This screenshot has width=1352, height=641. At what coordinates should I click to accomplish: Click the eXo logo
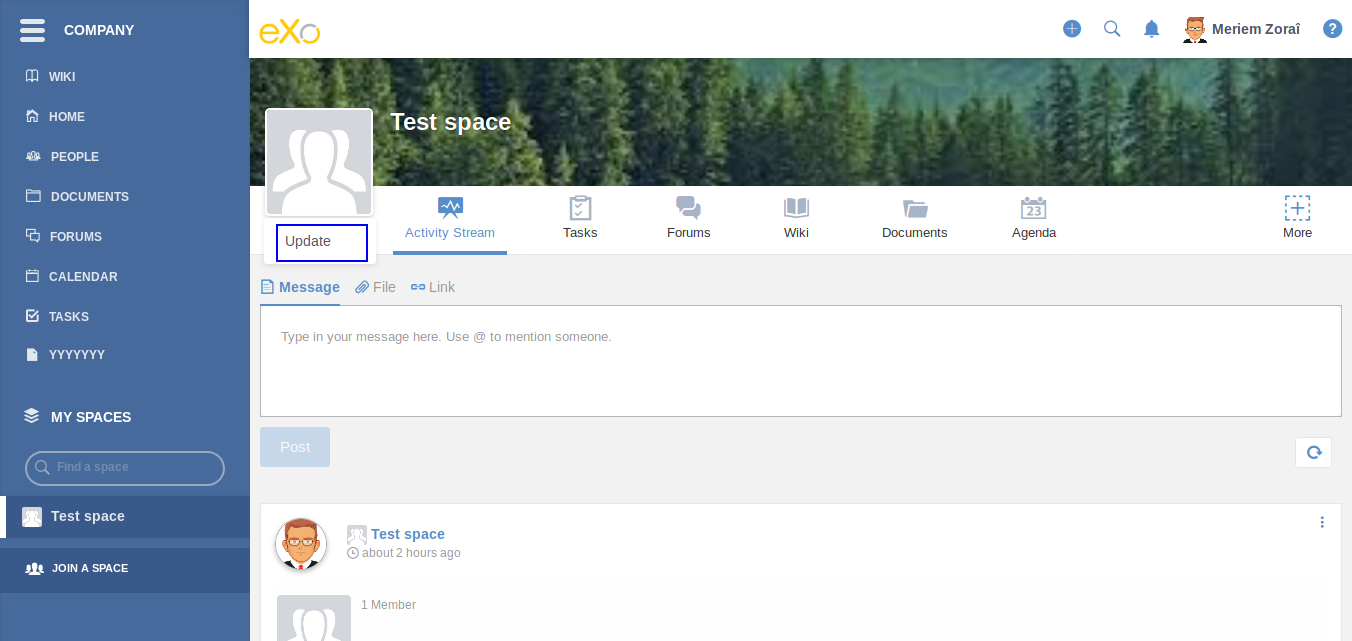[290, 31]
